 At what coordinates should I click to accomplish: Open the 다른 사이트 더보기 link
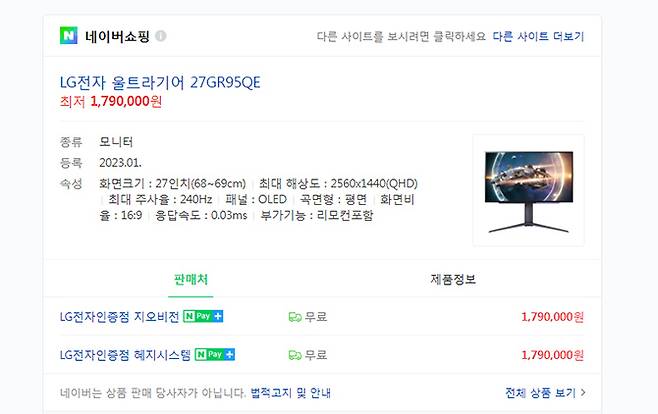click(538, 36)
